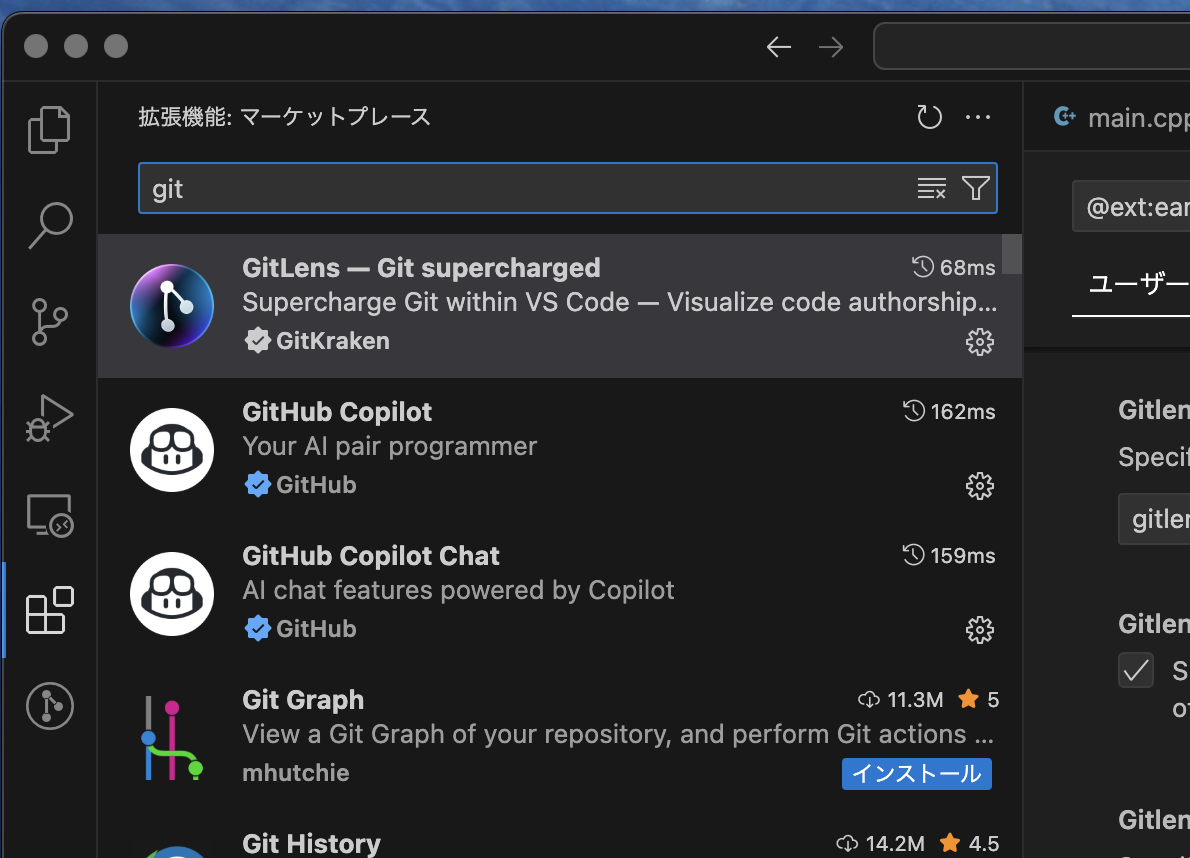This screenshot has width=1190, height=858.
Task: Select the ユーザー settings tab
Action: point(1138,284)
